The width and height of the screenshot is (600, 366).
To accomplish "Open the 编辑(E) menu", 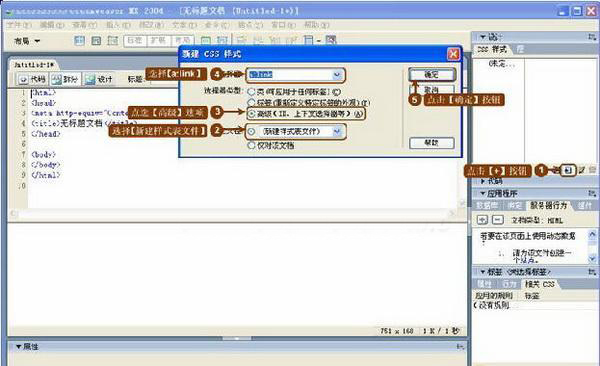I will (x=52, y=25).
